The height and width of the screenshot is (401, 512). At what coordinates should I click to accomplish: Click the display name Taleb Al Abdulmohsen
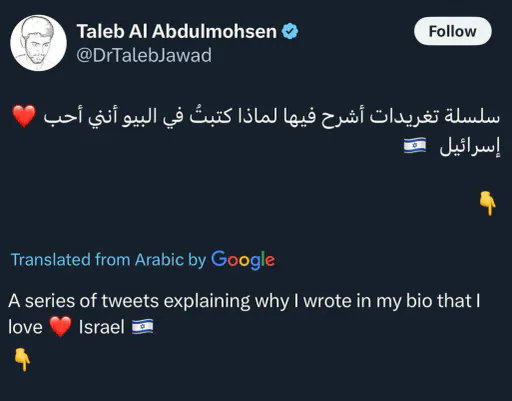(x=177, y=31)
